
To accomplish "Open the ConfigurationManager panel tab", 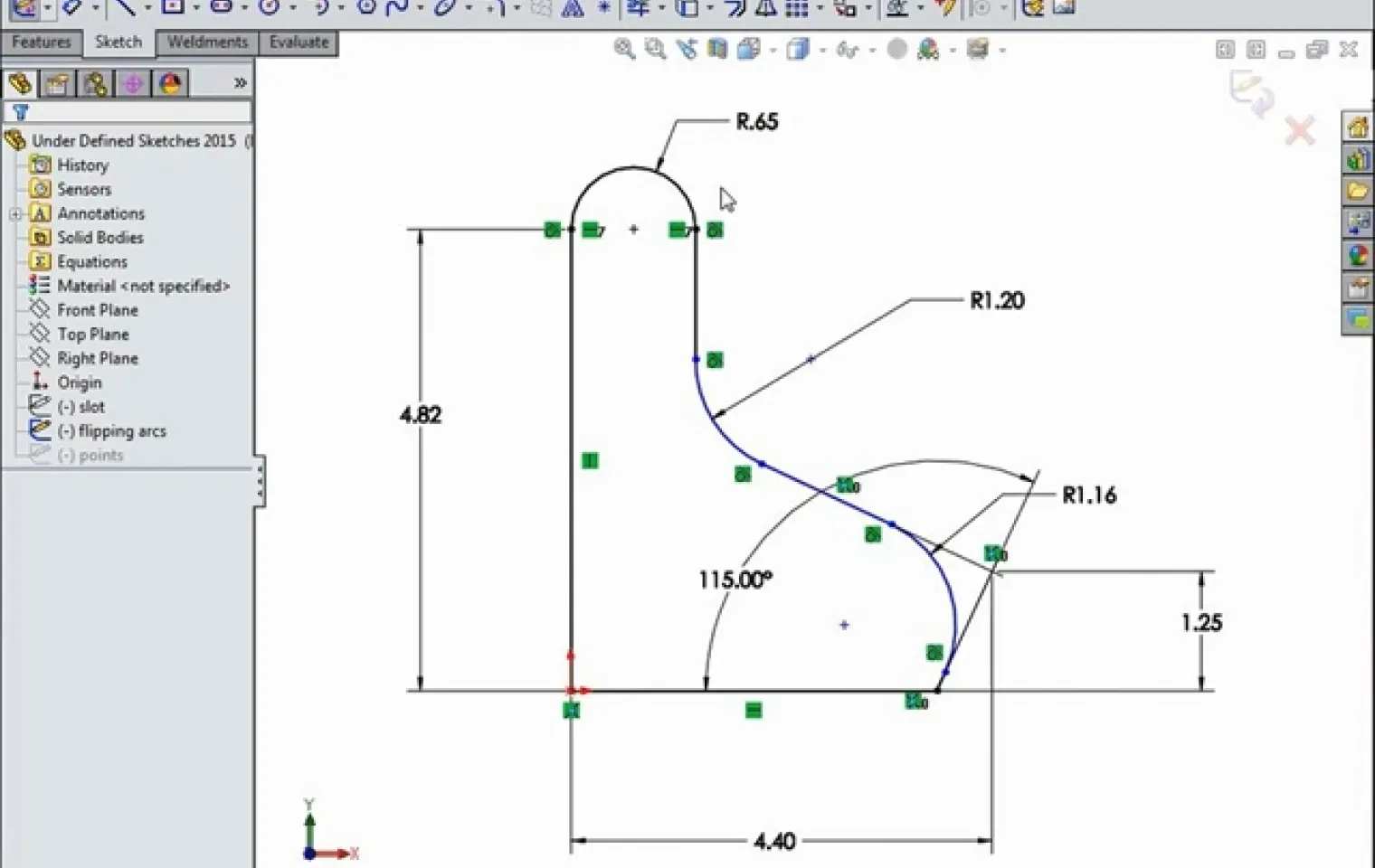I will coord(95,84).
